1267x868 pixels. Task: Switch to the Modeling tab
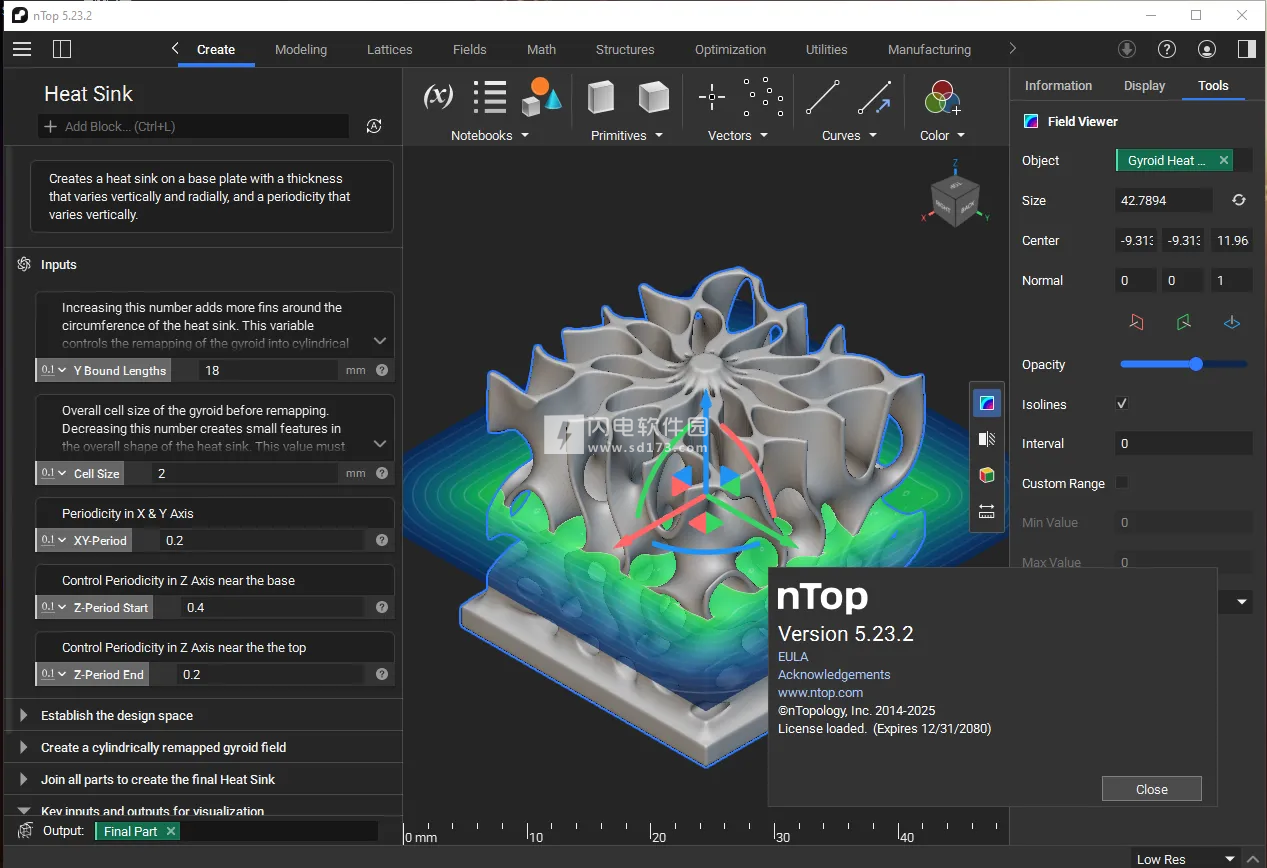pyautogui.click(x=301, y=49)
